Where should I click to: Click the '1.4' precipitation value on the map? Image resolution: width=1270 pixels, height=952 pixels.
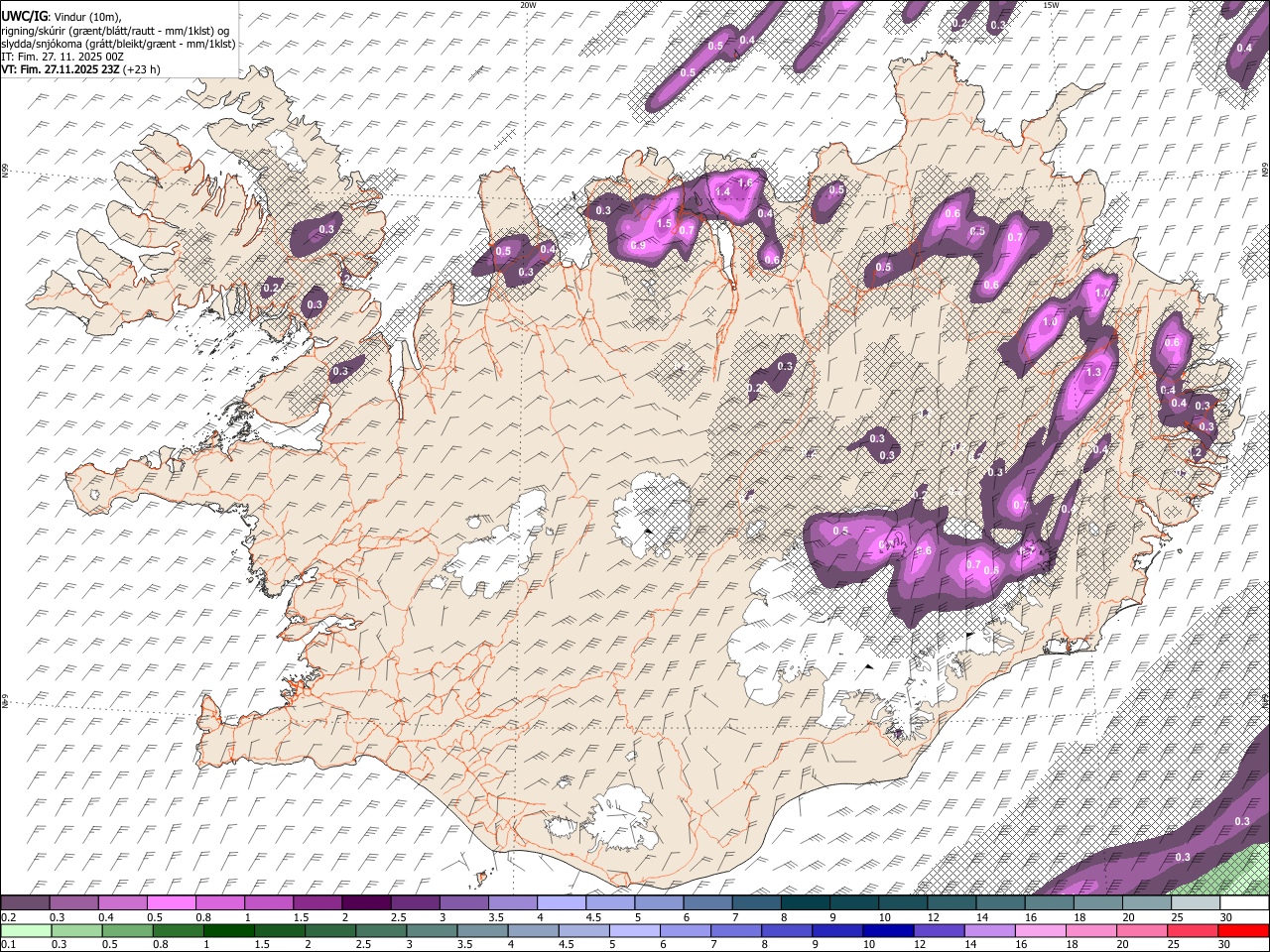tap(722, 191)
